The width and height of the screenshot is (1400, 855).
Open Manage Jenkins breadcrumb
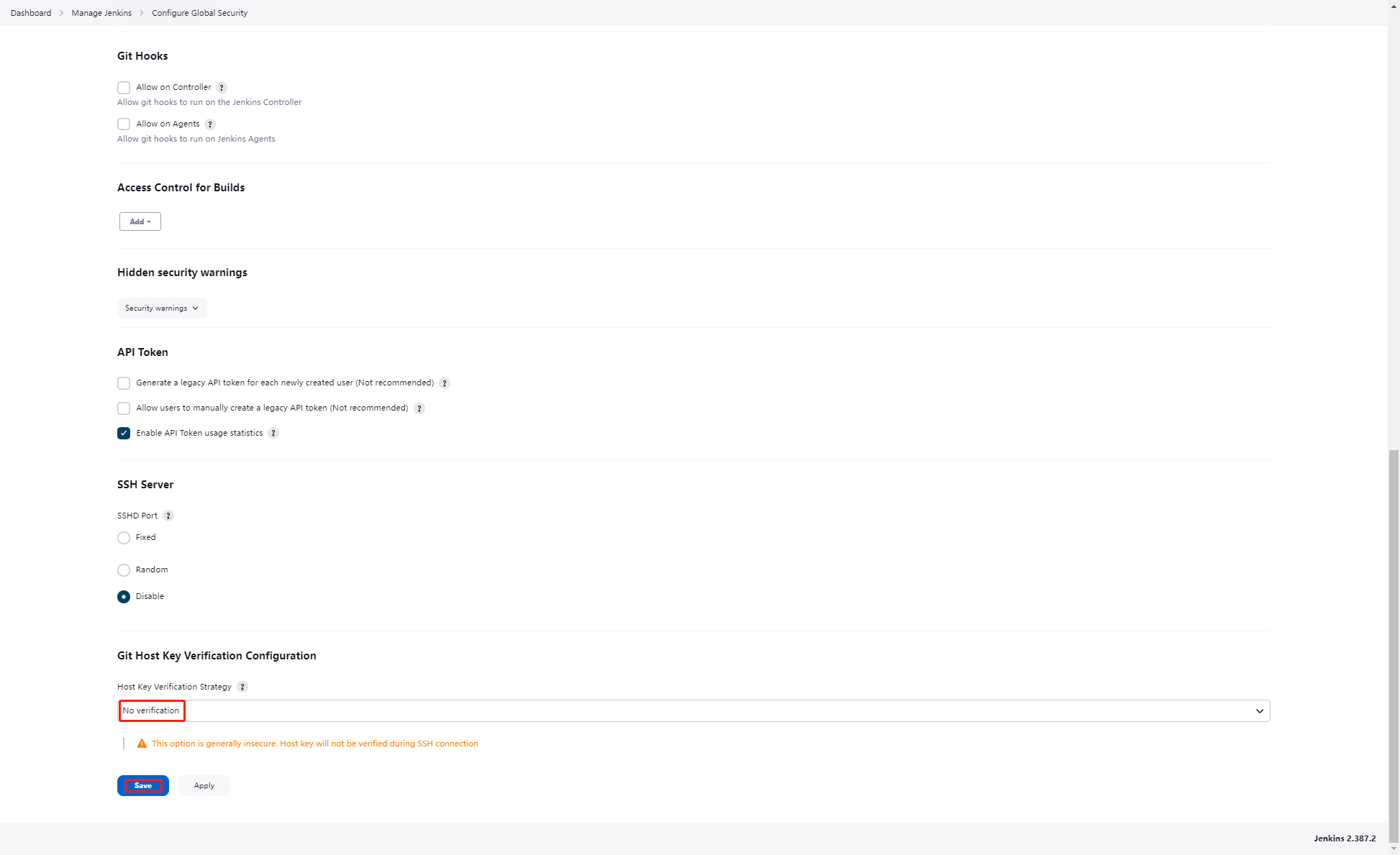point(101,13)
